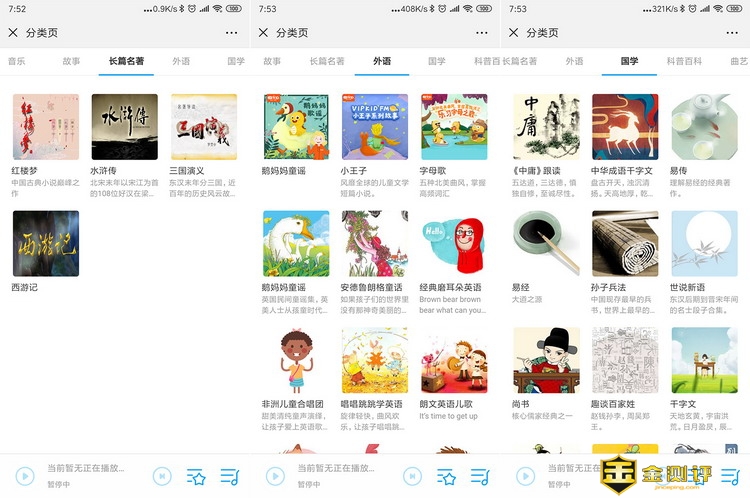Open the playlist music icon in the left screen
This screenshot has height=498, width=750.
(230, 476)
